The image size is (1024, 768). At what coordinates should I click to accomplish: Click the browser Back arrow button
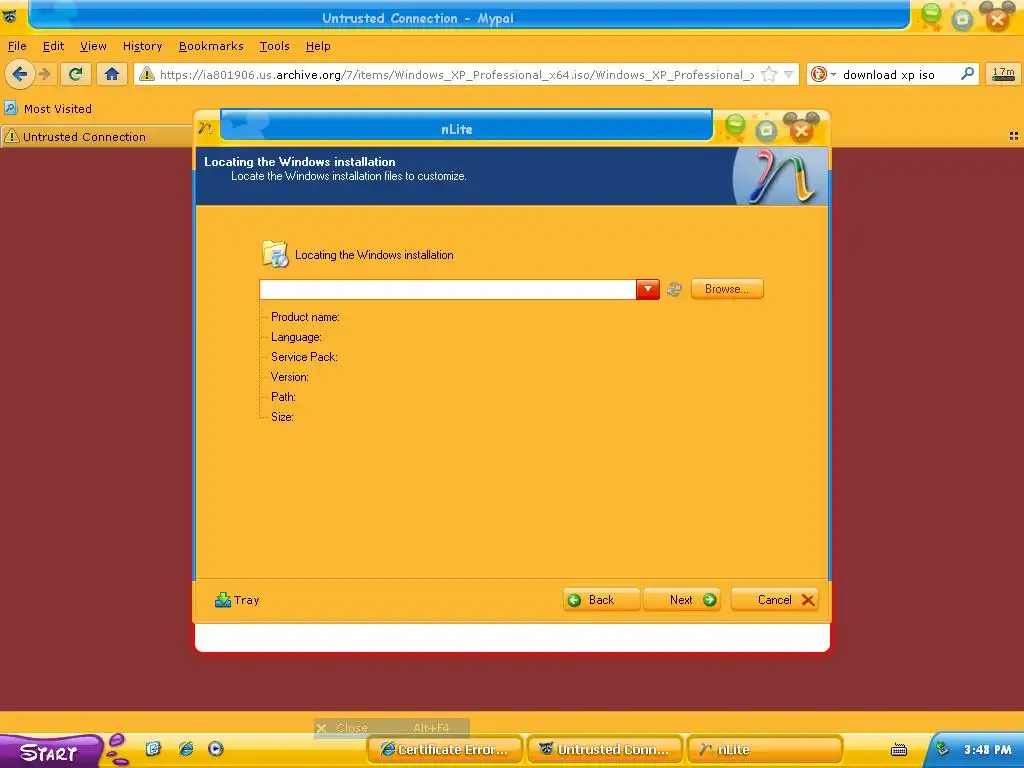(20, 74)
